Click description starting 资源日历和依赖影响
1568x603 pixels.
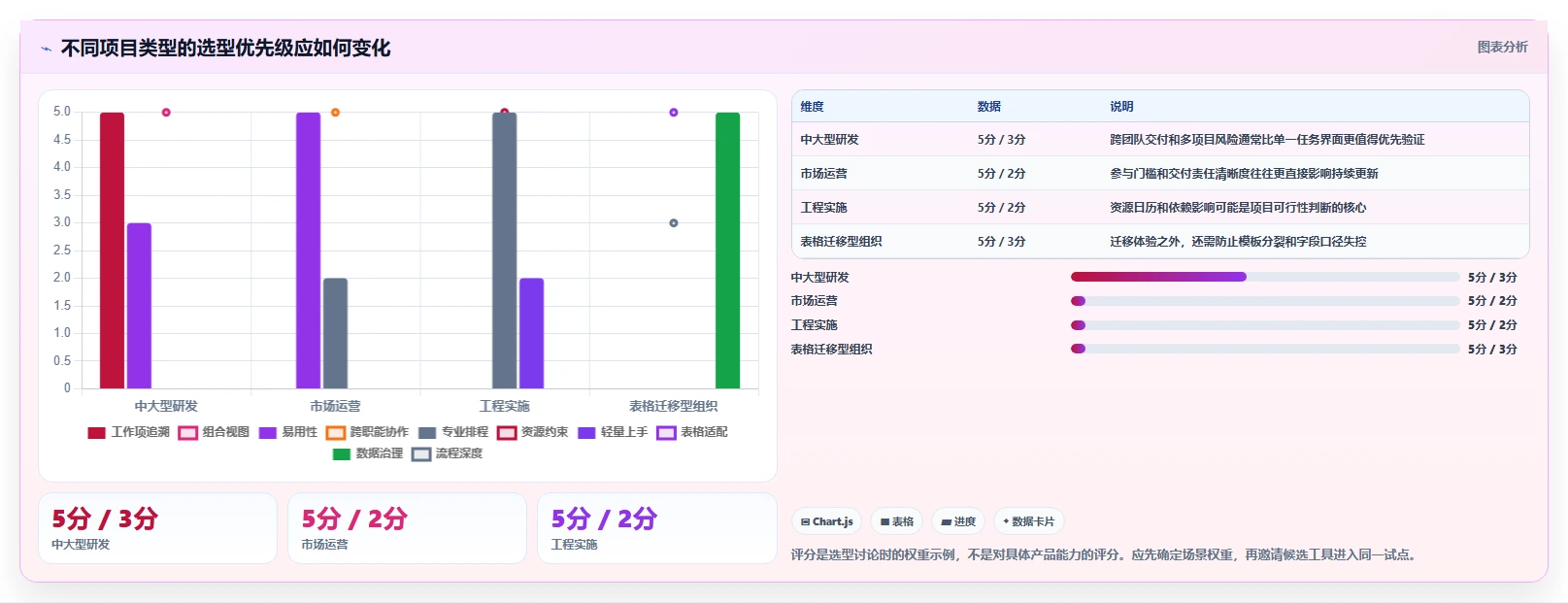[1239, 208]
